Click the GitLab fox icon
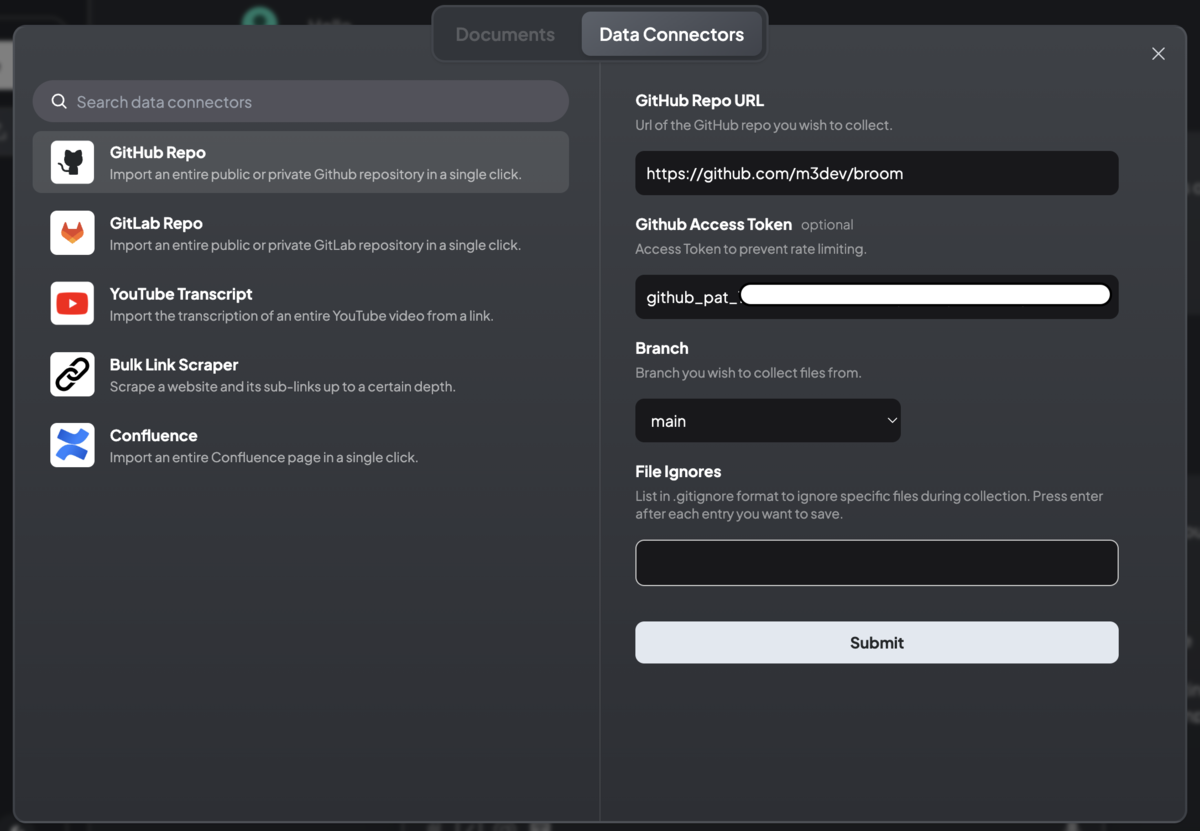 click(72, 233)
